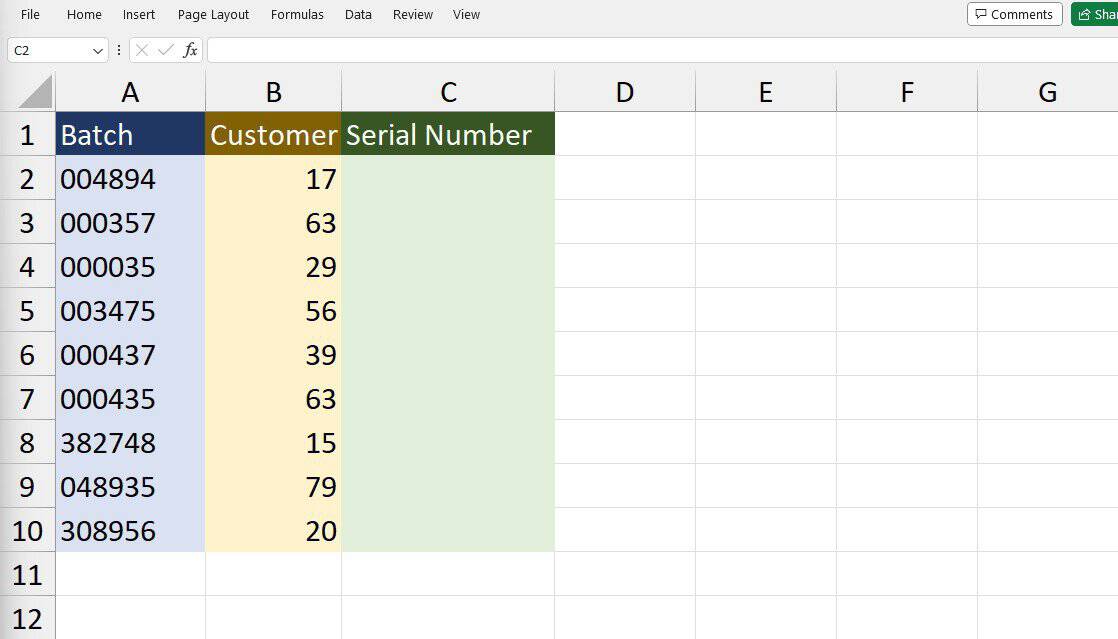
Task: Select the Serial Number header cell
Action: coord(447,134)
